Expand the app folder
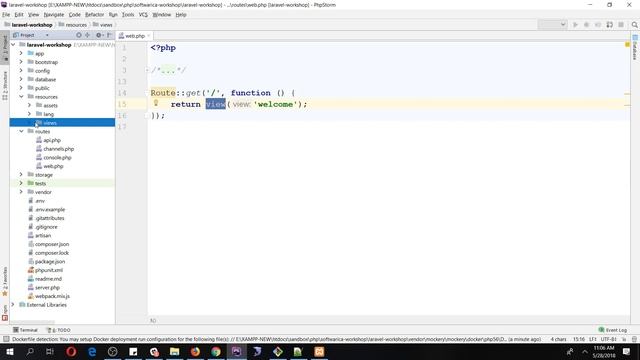Screen dimensions: 640x360 tap(21, 53)
